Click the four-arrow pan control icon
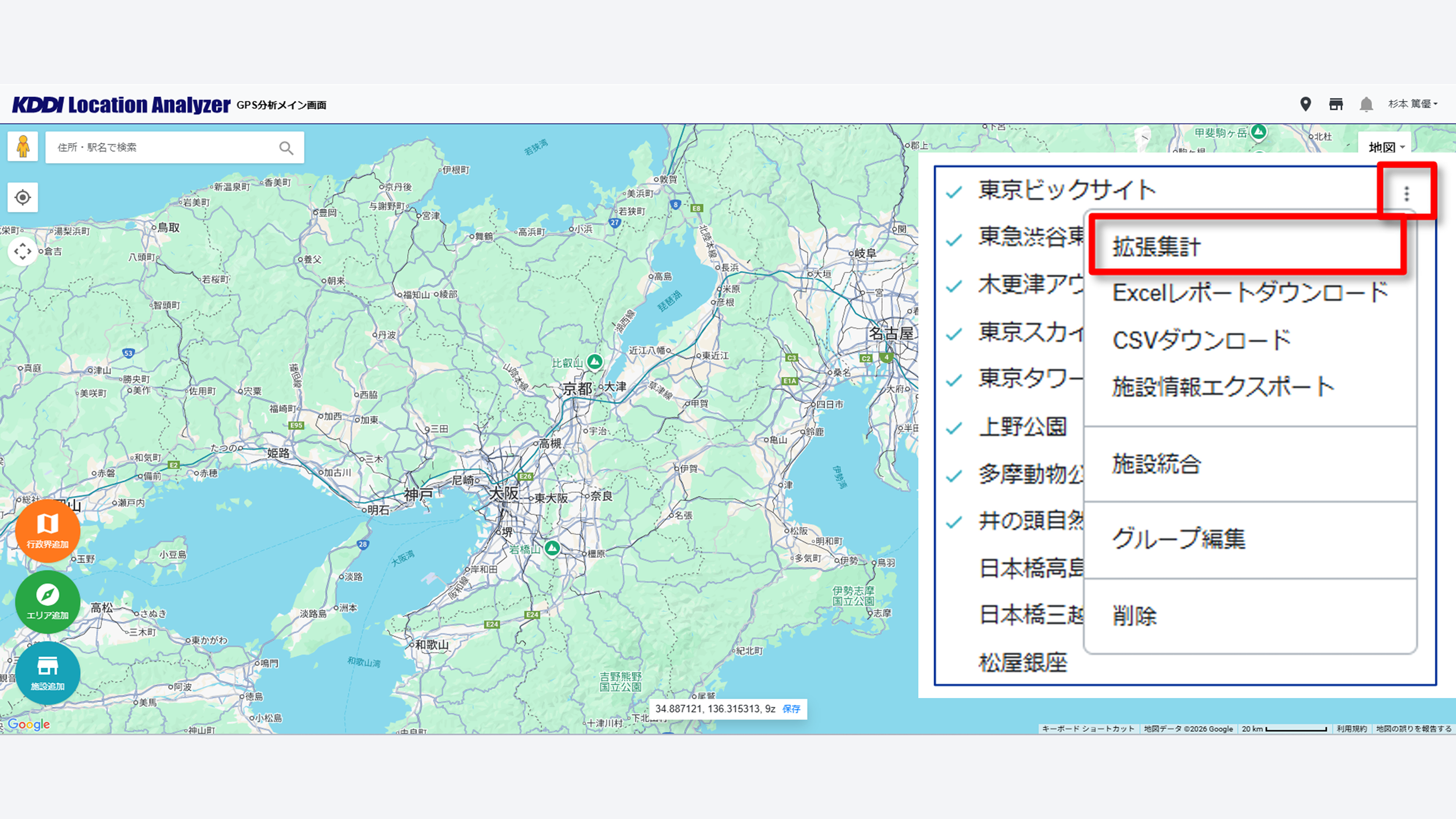 [x=23, y=251]
